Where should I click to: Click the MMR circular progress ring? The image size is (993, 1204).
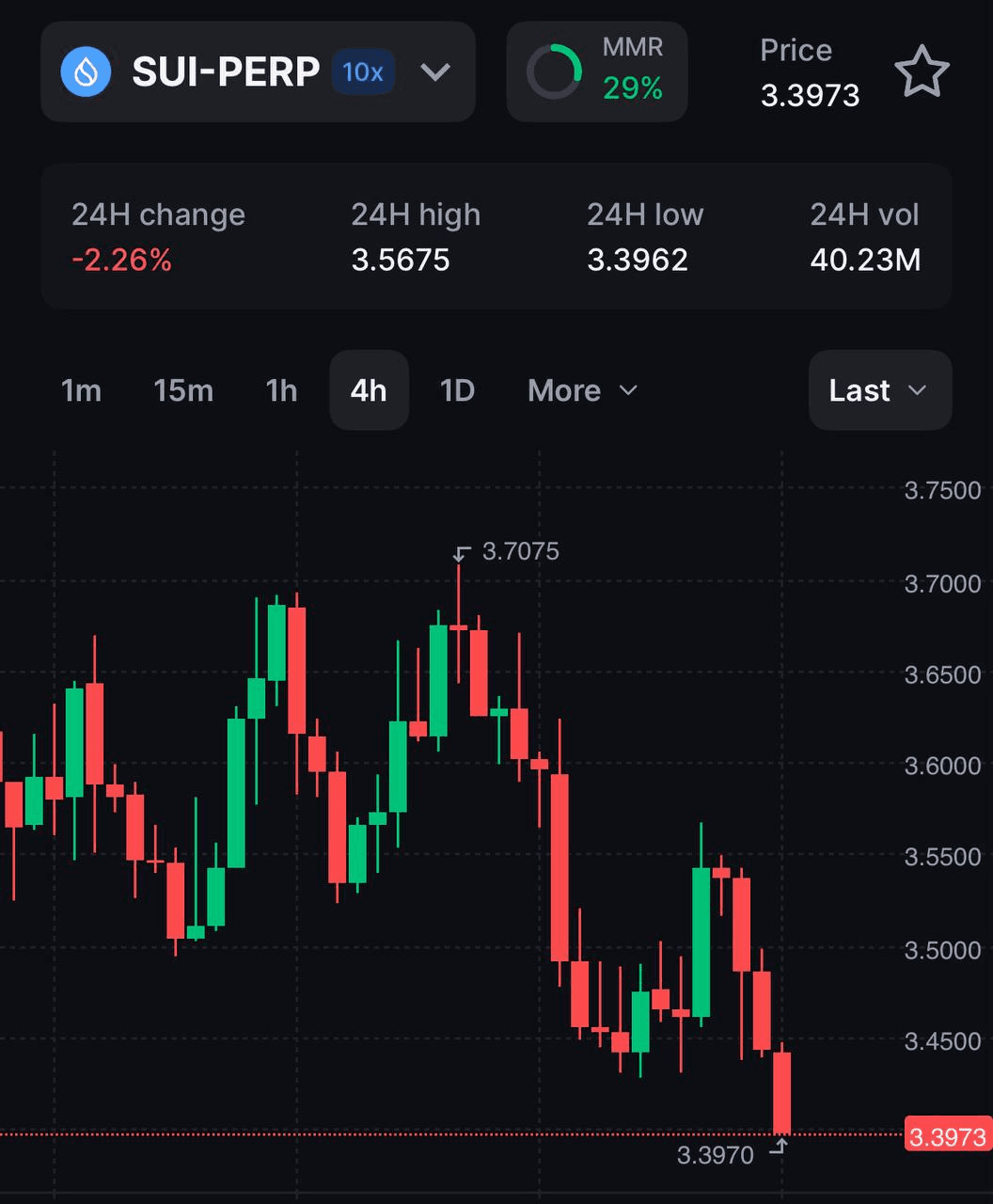tap(553, 71)
